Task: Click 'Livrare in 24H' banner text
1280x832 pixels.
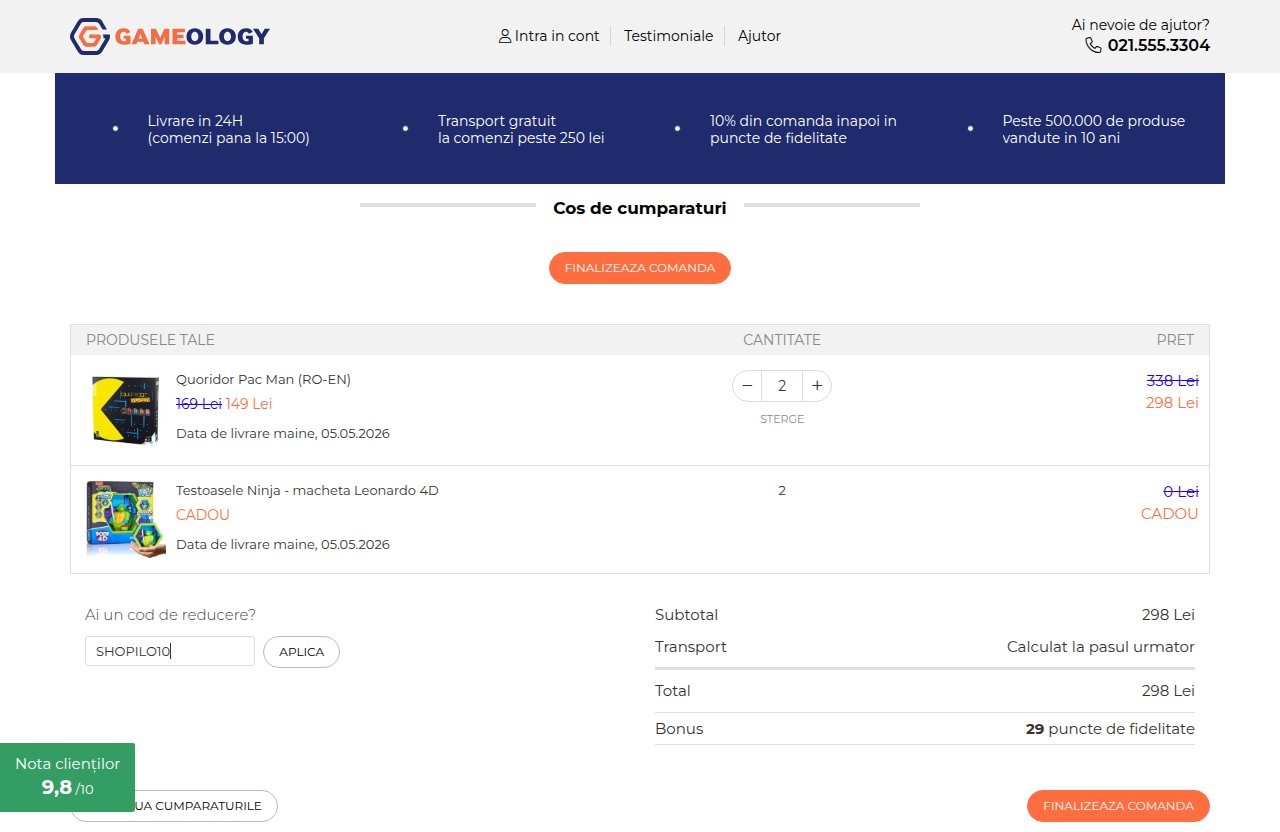Action: pyautogui.click(x=228, y=129)
